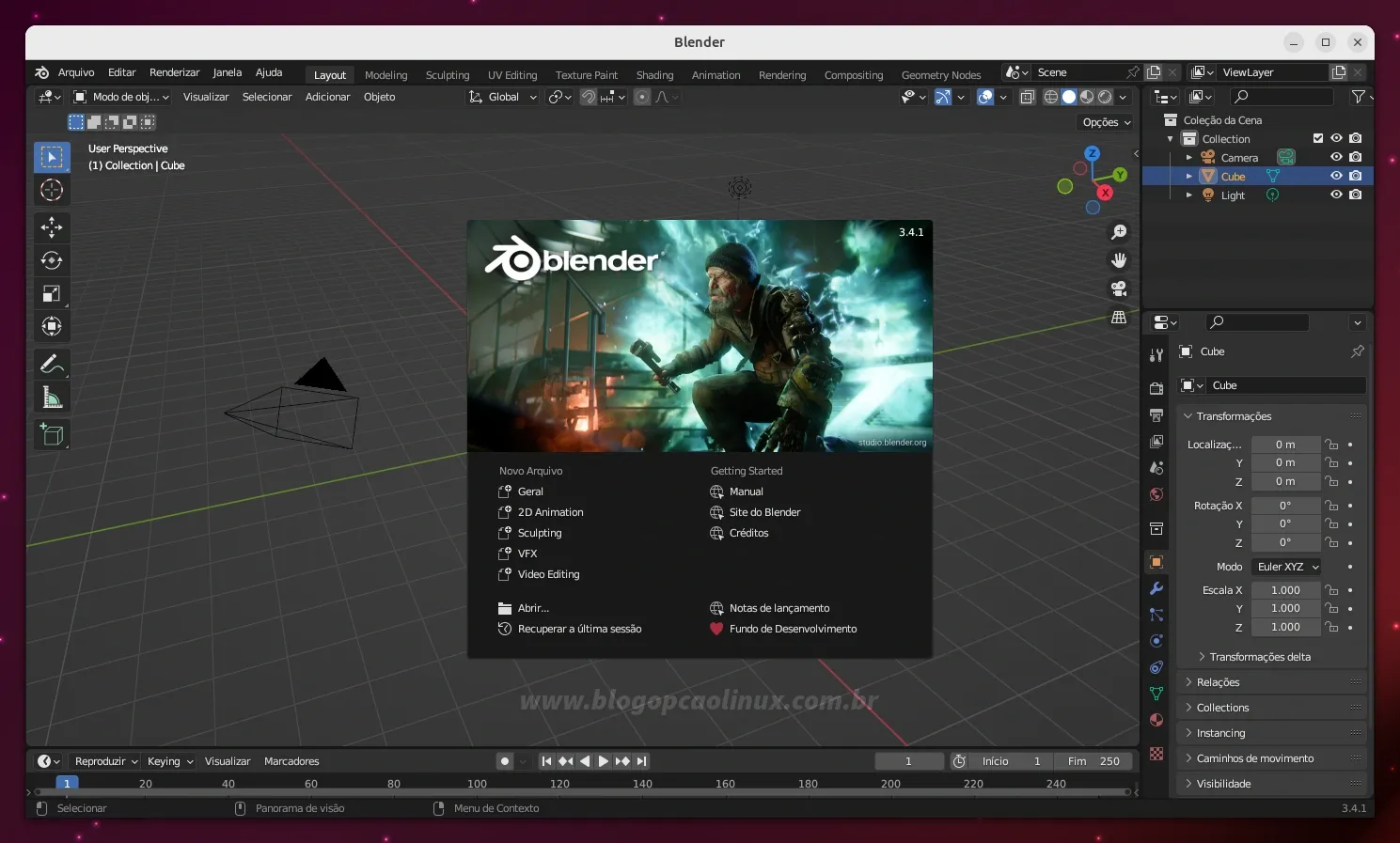Click the pan hand viewport icon
The height and width of the screenshot is (843, 1400).
coord(1119,260)
